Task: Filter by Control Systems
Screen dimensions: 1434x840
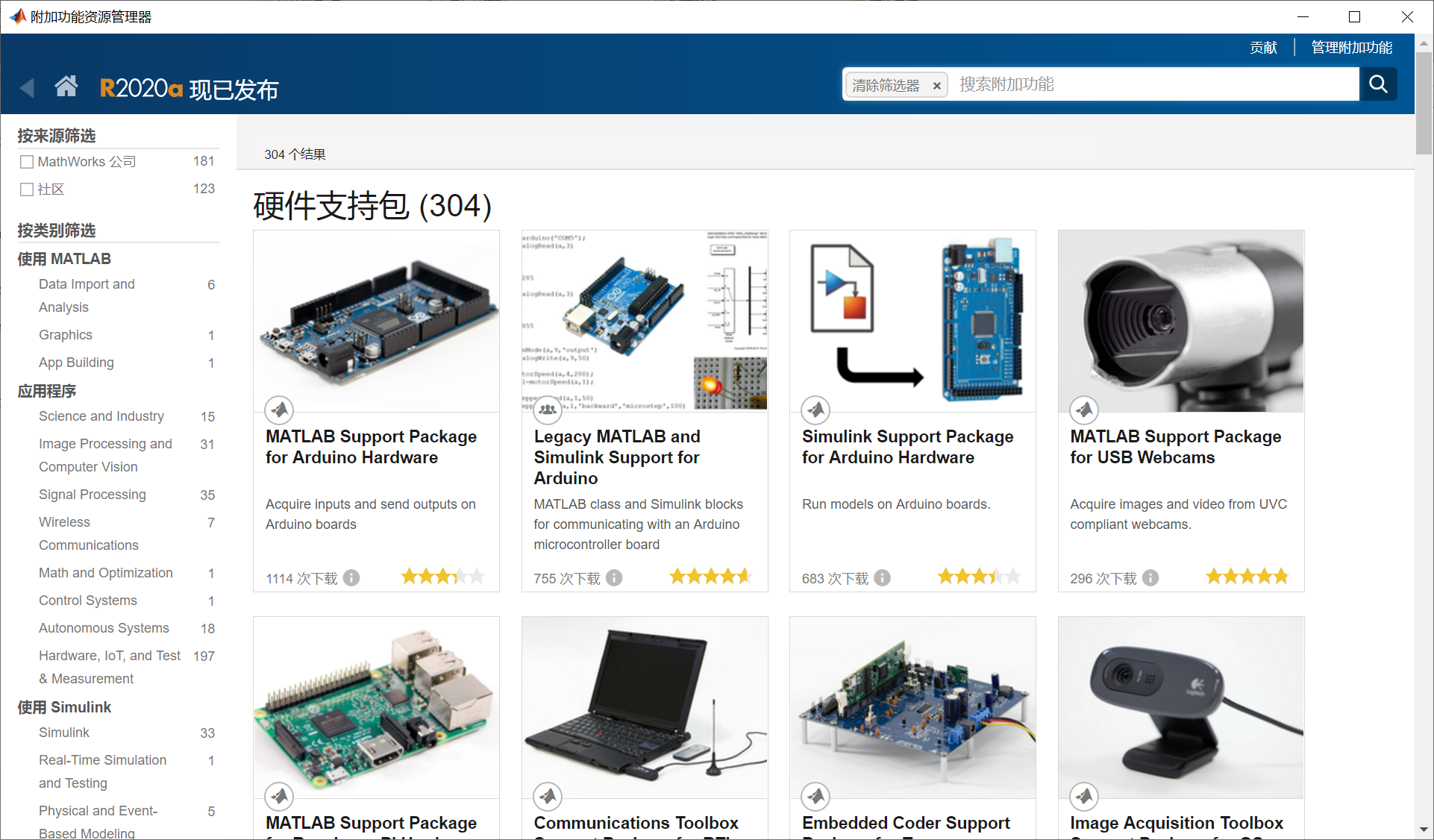Action: [88, 601]
